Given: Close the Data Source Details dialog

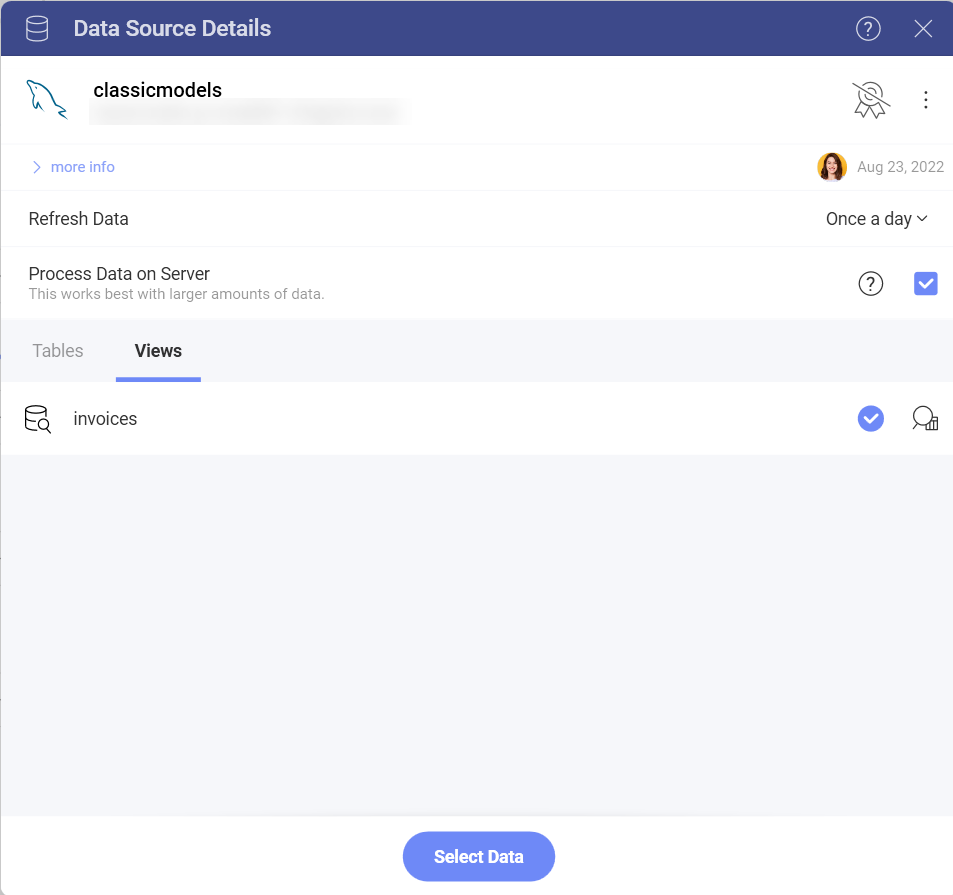Looking at the screenshot, I should (x=923, y=29).
